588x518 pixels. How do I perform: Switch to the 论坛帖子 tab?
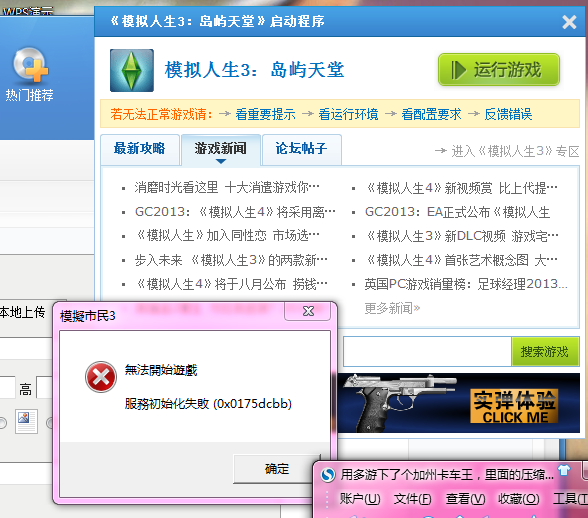pyautogui.click(x=302, y=149)
